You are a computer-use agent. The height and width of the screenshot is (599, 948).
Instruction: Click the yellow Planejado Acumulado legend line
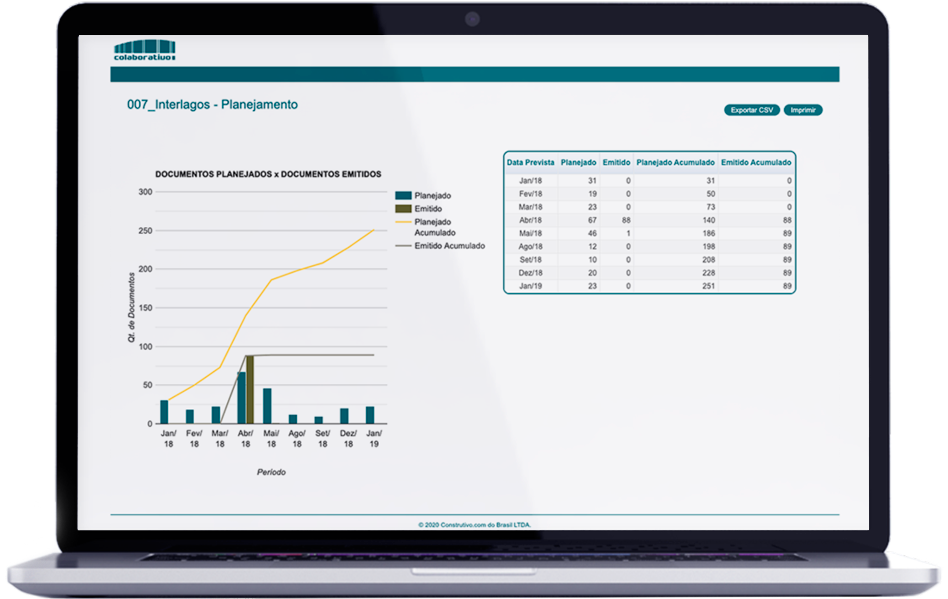(x=403, y=221)
